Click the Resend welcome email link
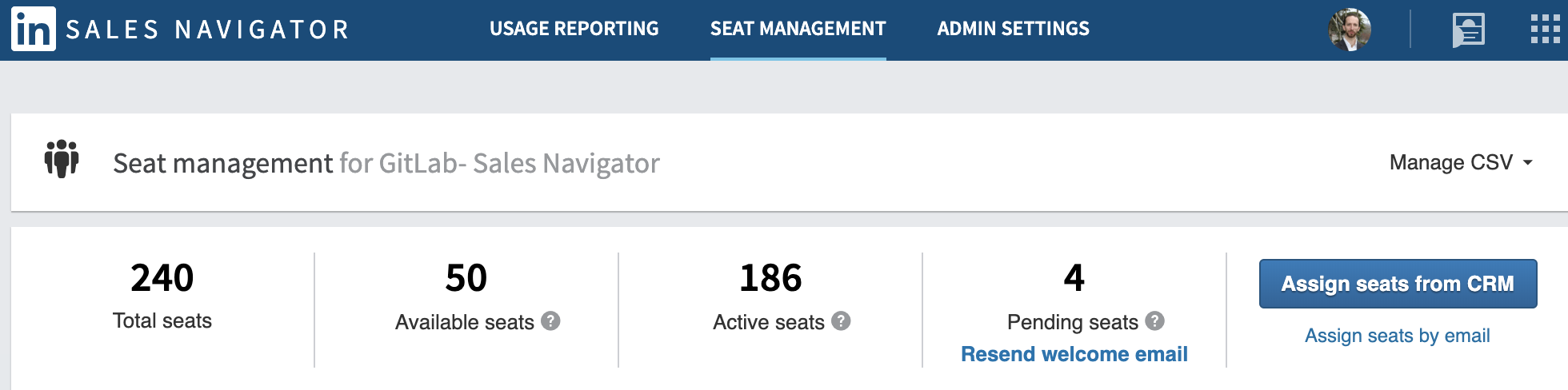 point(1074,354)
